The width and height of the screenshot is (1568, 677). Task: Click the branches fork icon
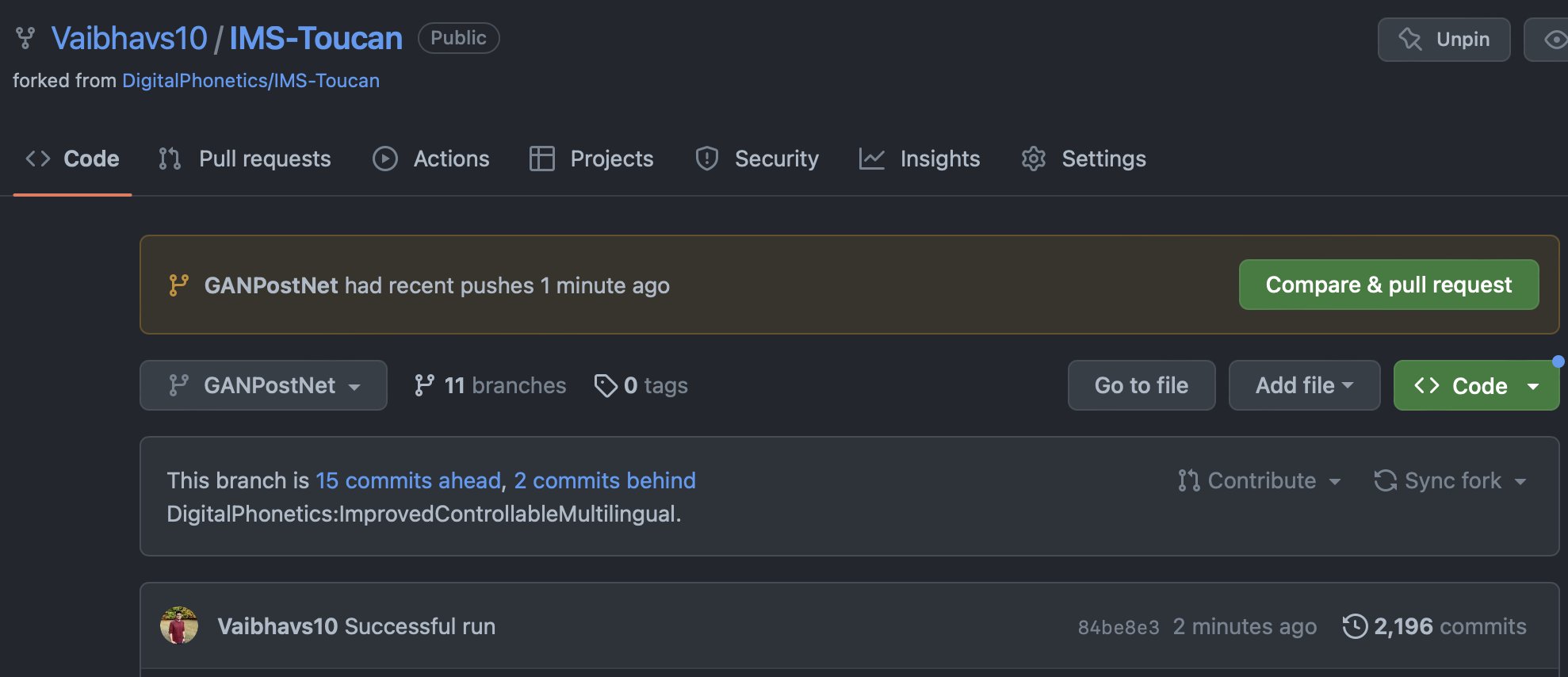424,385
